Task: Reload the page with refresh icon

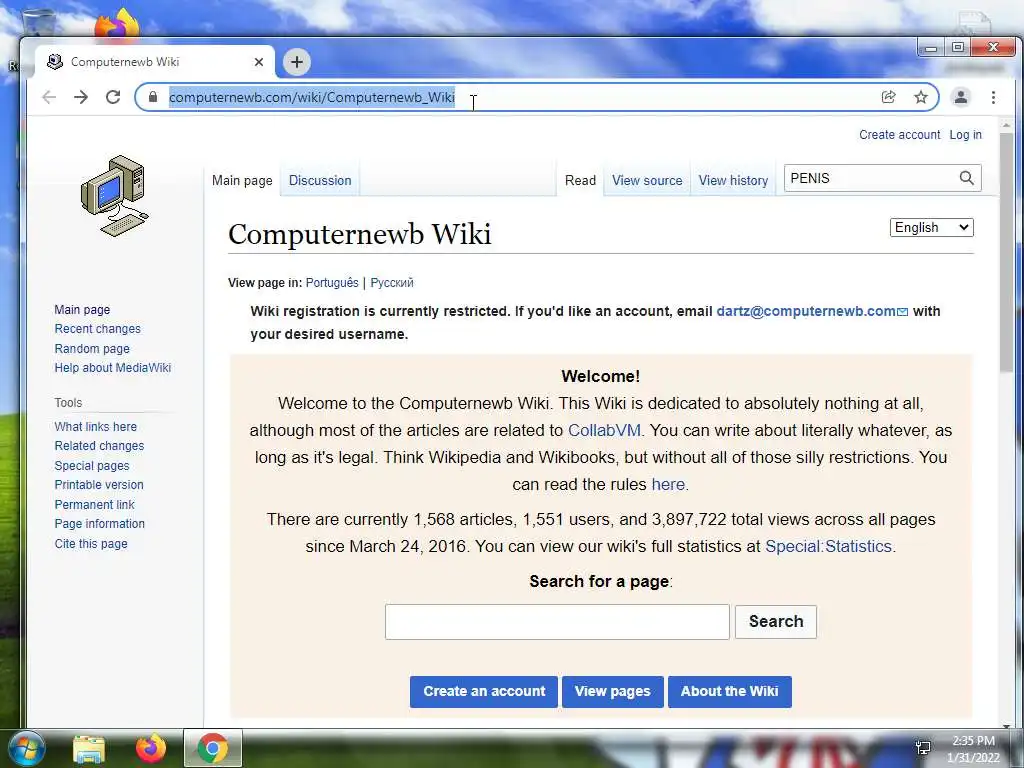Action: (113, 97)
